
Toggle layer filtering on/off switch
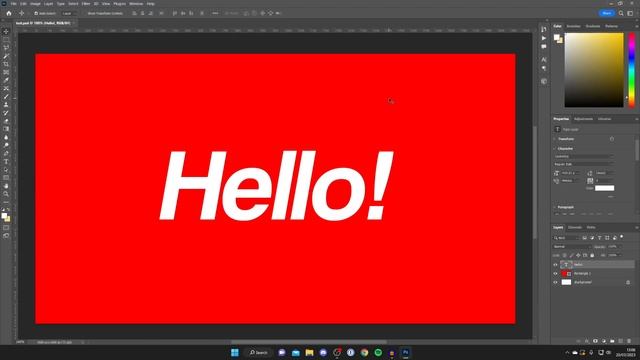[x=622, y=237]
